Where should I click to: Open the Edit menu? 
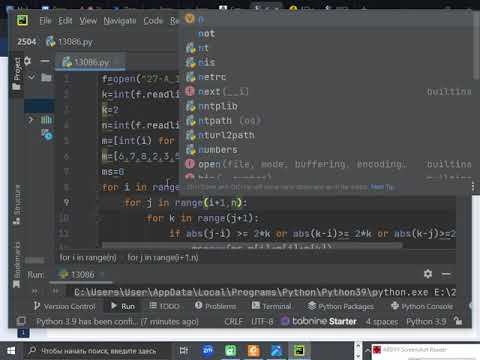pos(65,21)
